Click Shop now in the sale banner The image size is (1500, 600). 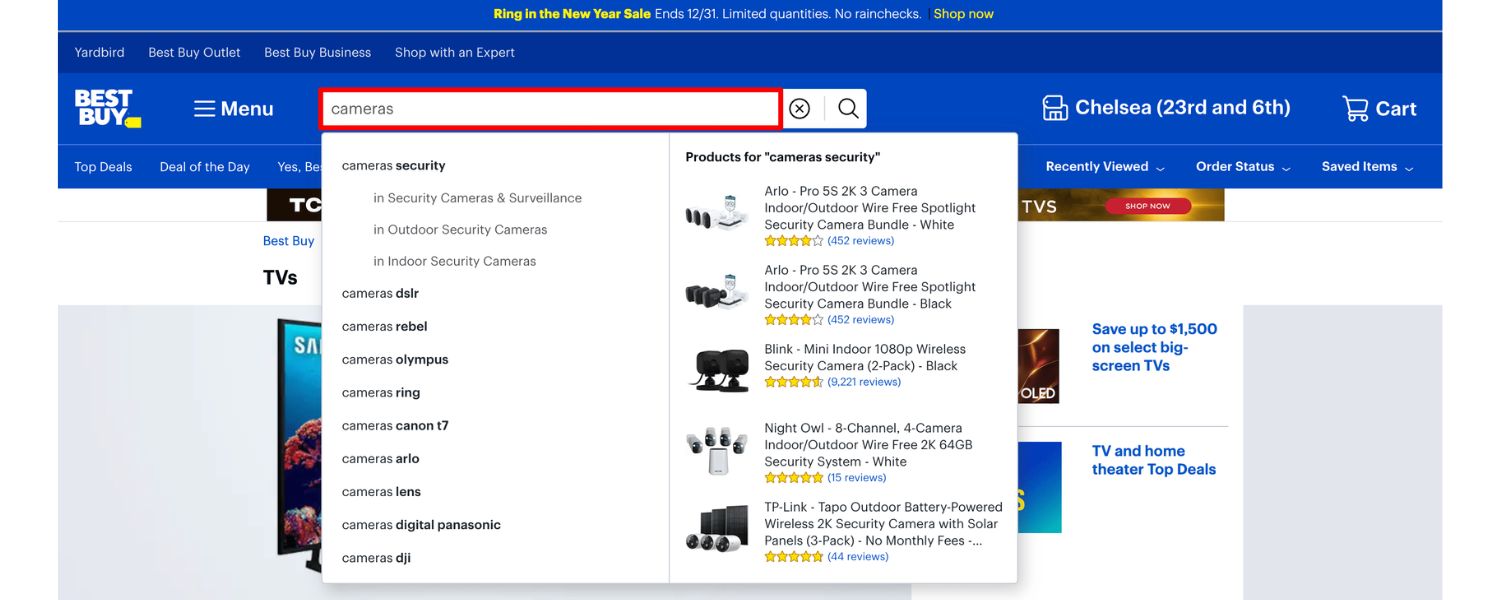[962, 13]
